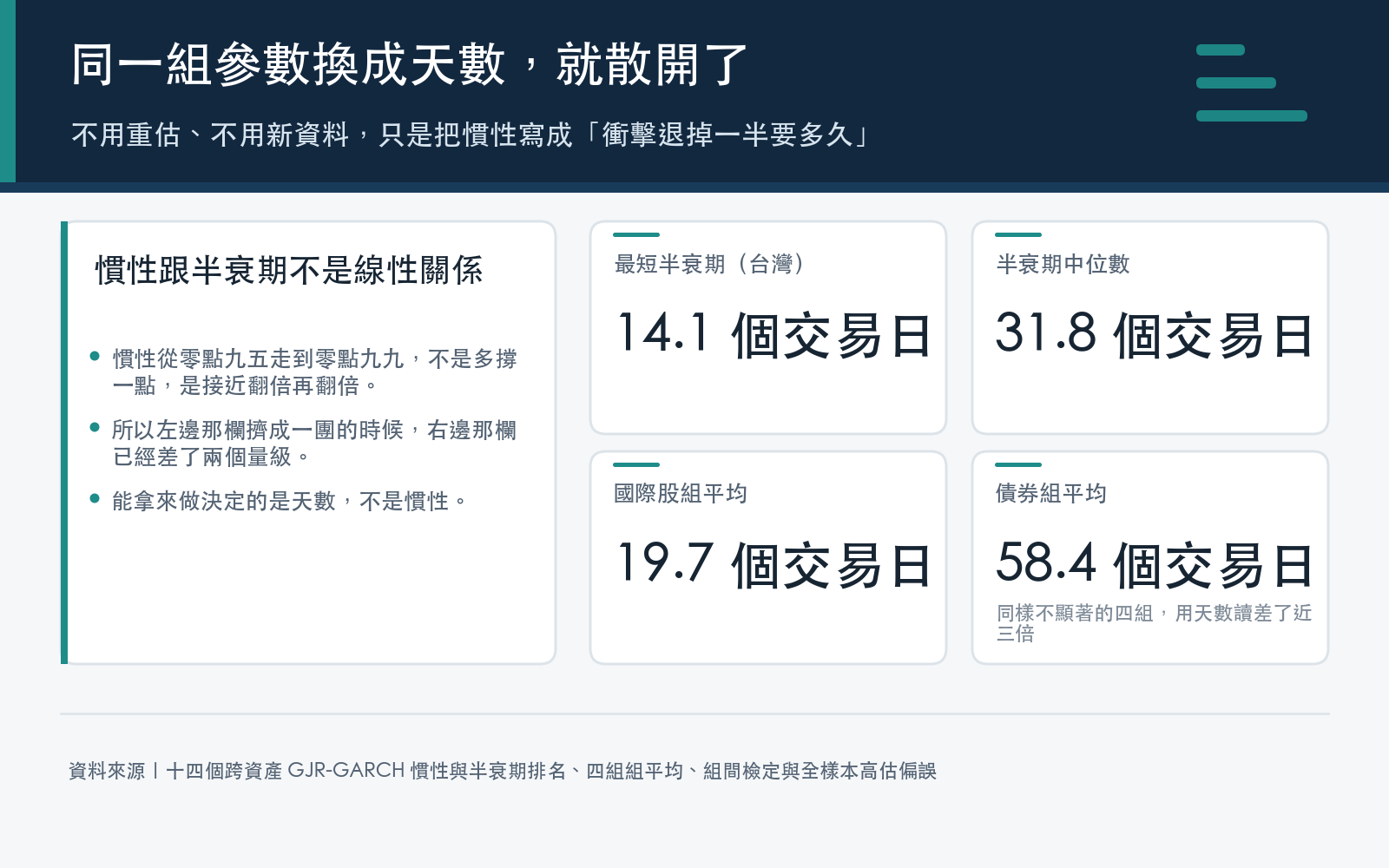Select the label "債券組平均"
The height and width of the screenshot is (868, 1389).
point(1051,494)
